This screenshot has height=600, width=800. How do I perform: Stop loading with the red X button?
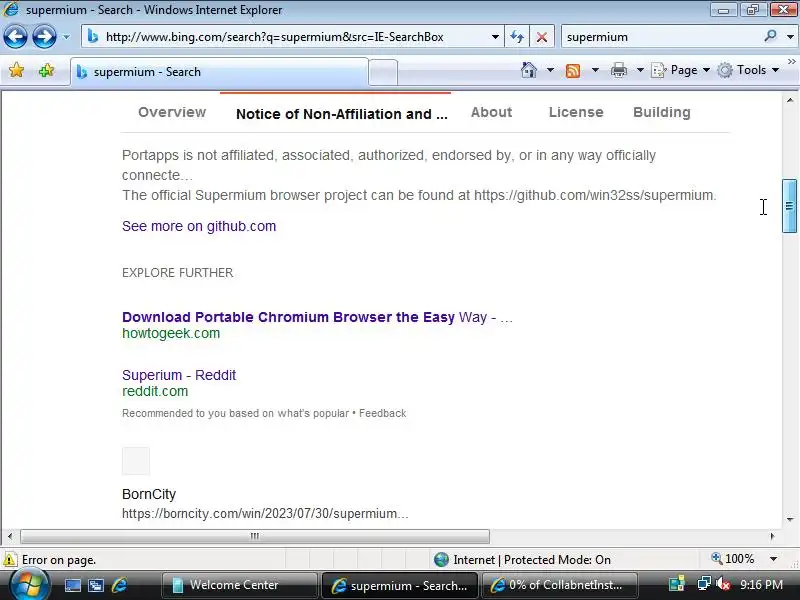click(542, 37)
